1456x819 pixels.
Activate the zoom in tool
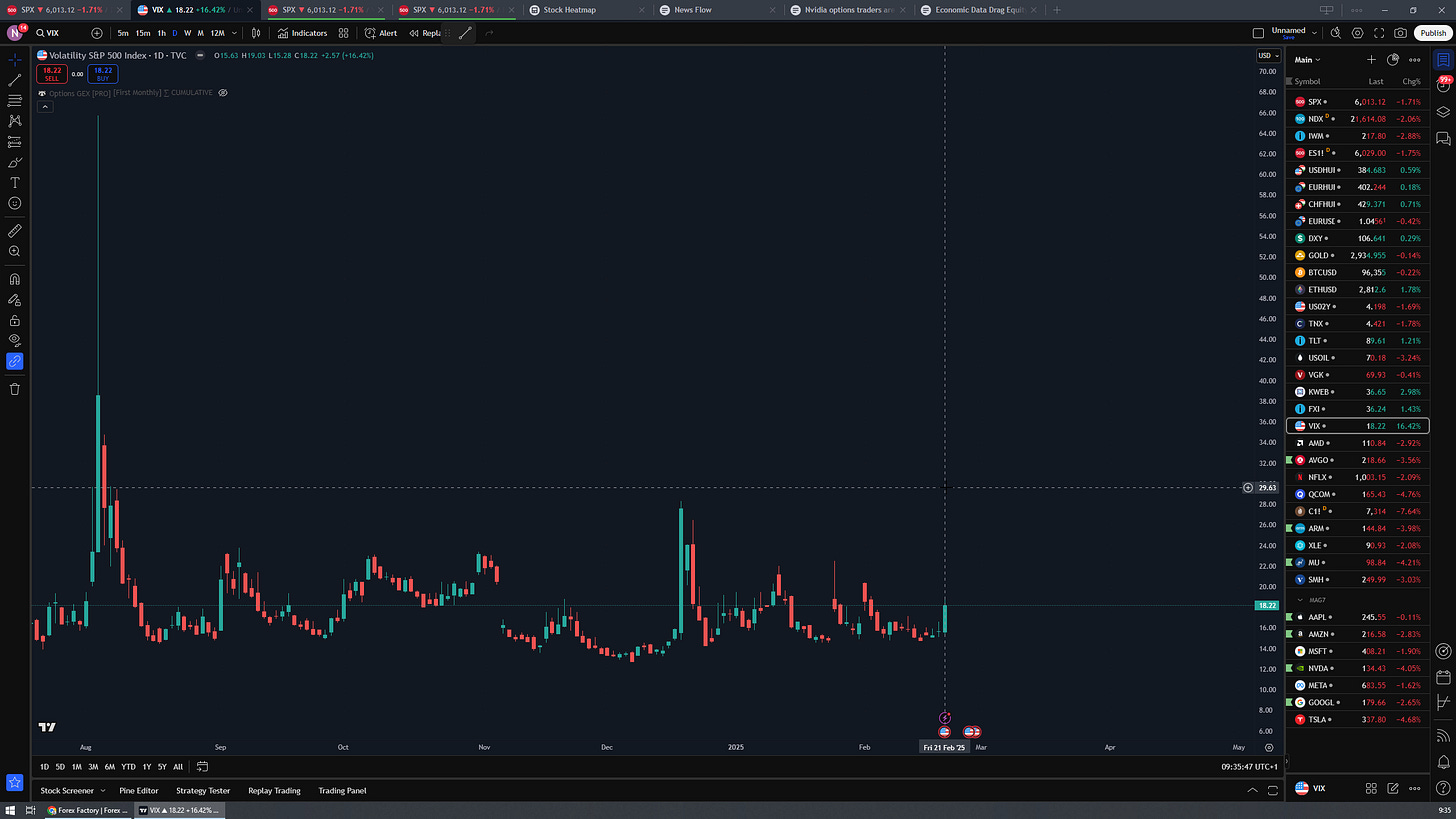(x=15, y=252)
